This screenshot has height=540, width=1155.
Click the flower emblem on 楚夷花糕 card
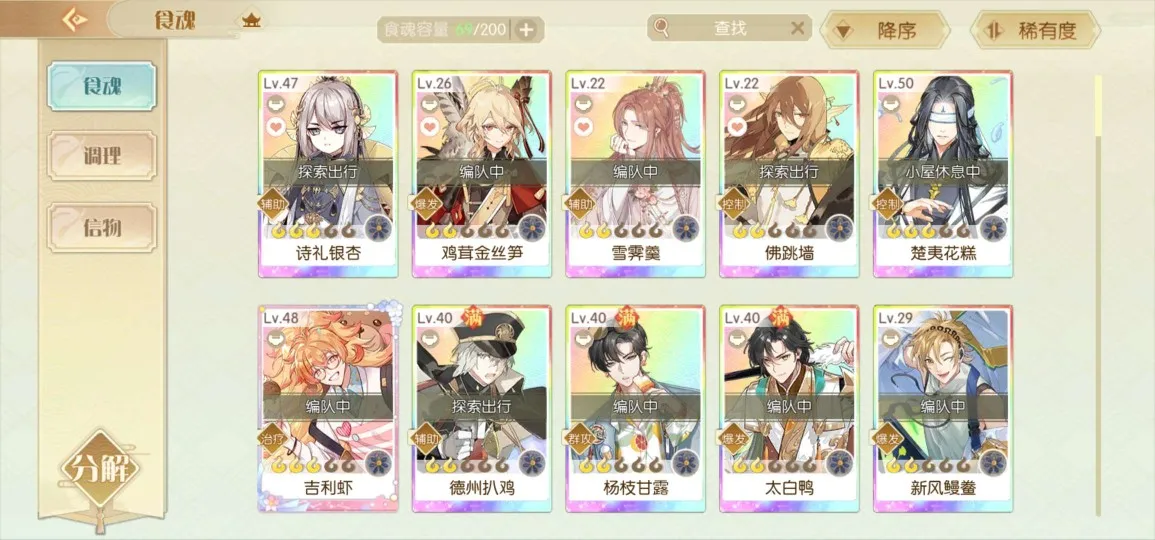(993, 228)
